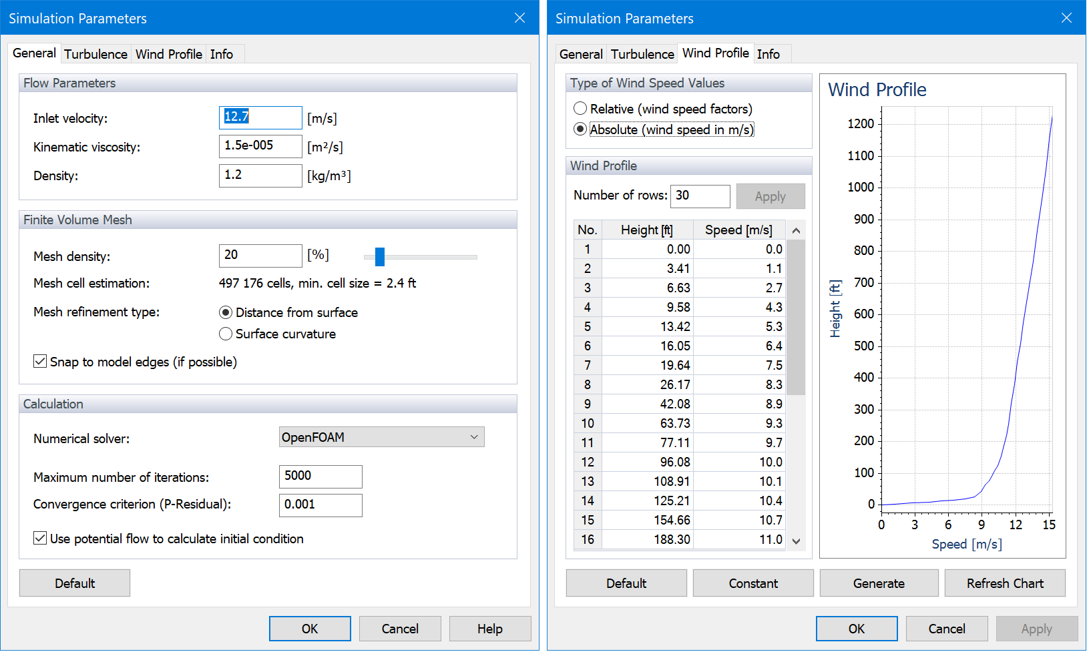Switch to the Turbulence tab

point(95,54)
